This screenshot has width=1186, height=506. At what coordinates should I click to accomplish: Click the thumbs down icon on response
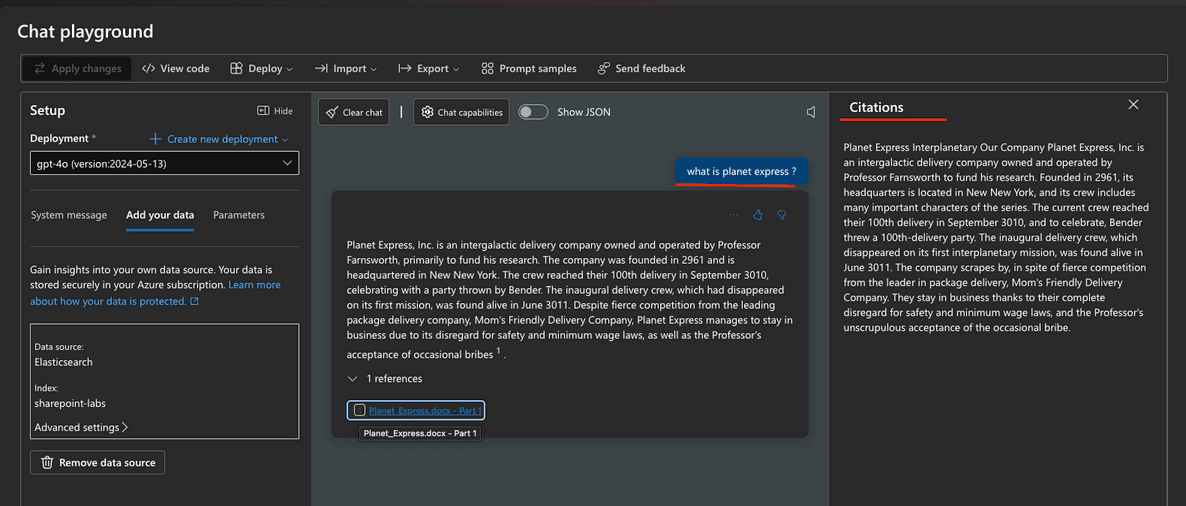782,215
